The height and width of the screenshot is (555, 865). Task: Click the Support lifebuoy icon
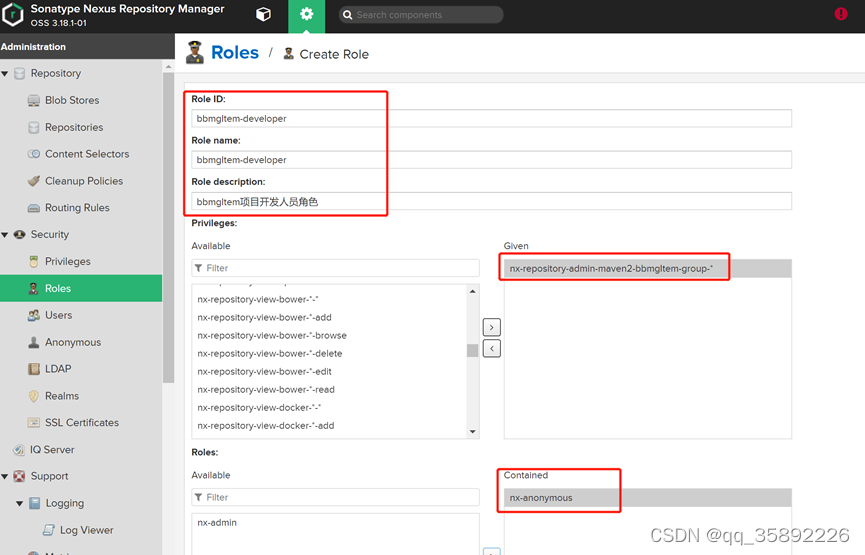coord(20,476)
